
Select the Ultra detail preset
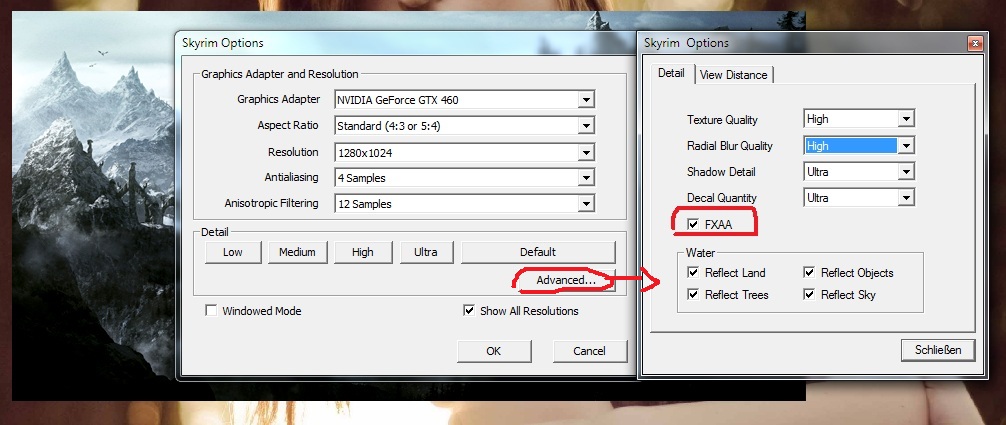click(x=425, y=252)
